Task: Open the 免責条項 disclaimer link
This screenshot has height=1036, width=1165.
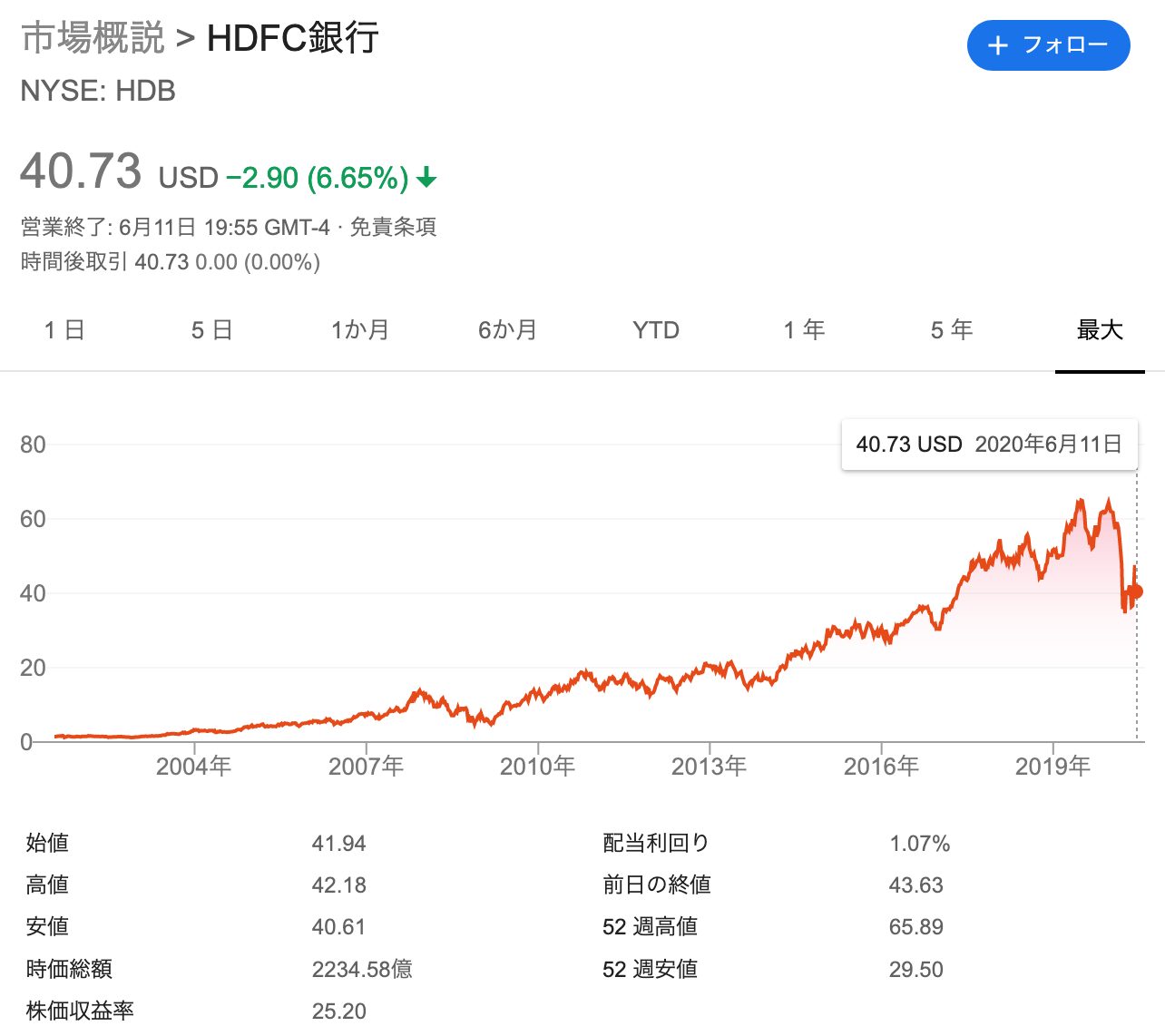Action: 396,226
